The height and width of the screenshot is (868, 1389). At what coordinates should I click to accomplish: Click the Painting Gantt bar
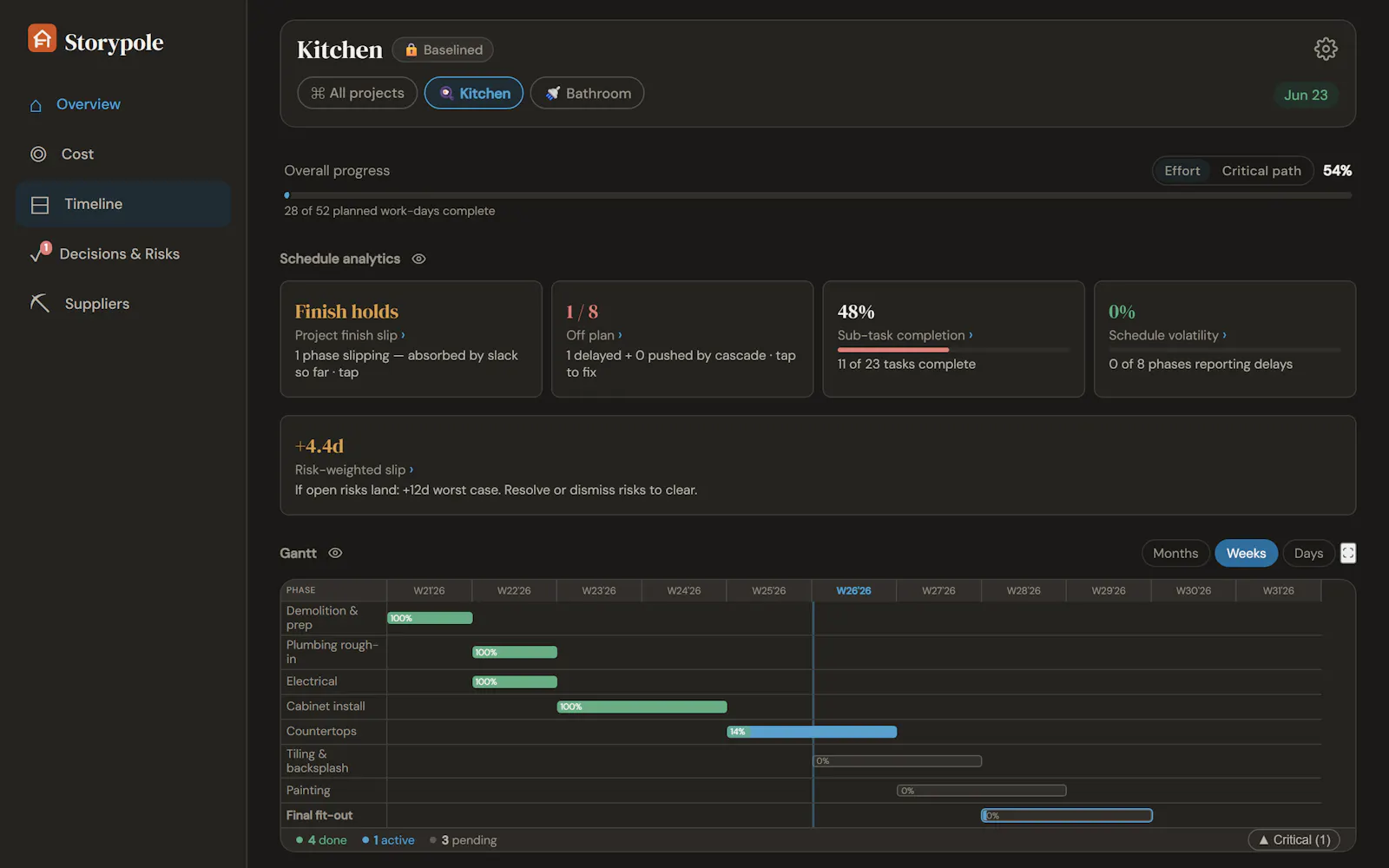tap(982, 791)
